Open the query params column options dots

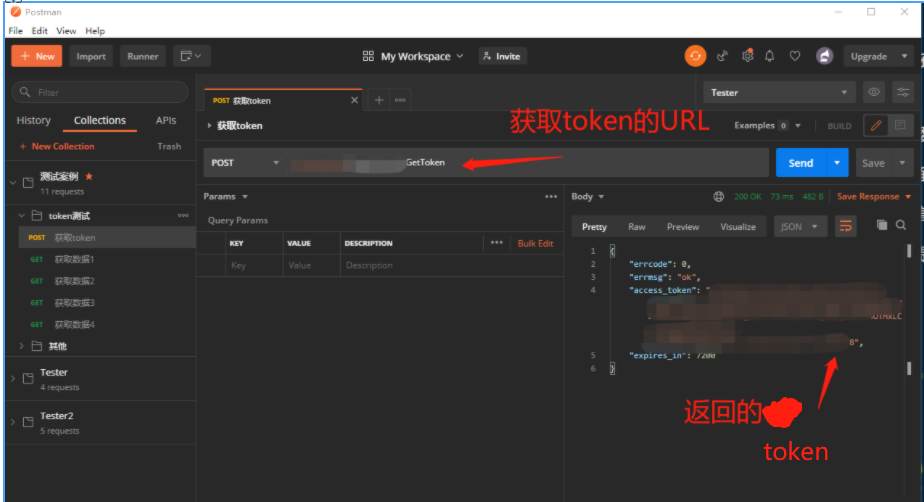(497, 243)
